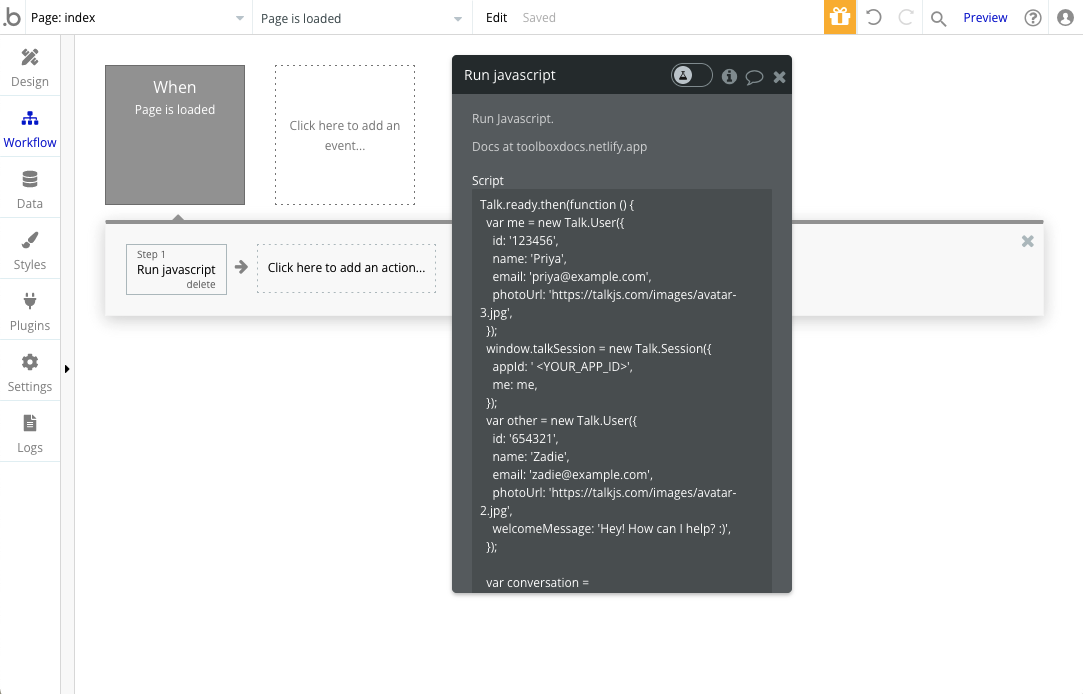This screenshot has width=1083, height=694.
Task: Open the Design tab
Action: [30, 68]
